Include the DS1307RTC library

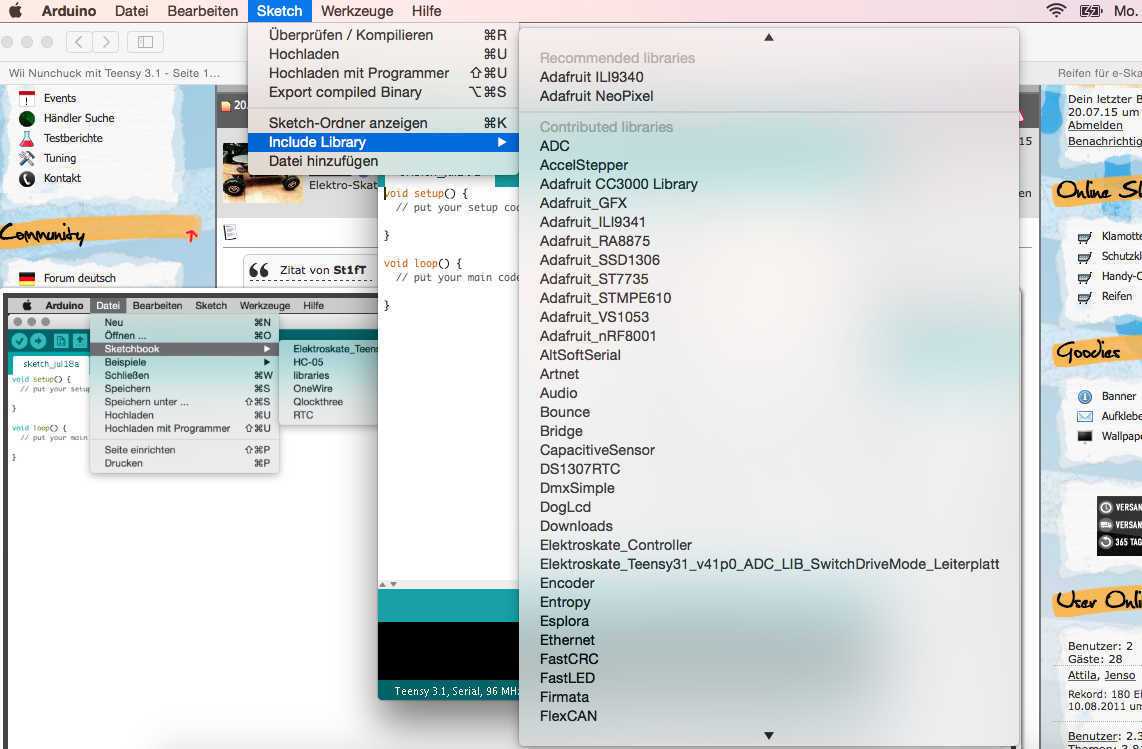768,468
